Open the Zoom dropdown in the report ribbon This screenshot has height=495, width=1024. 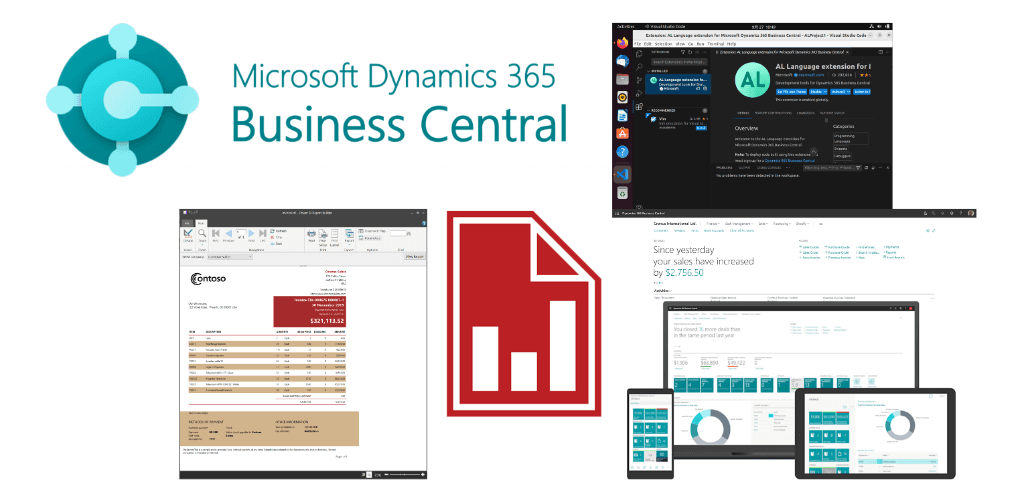point(202,236)
